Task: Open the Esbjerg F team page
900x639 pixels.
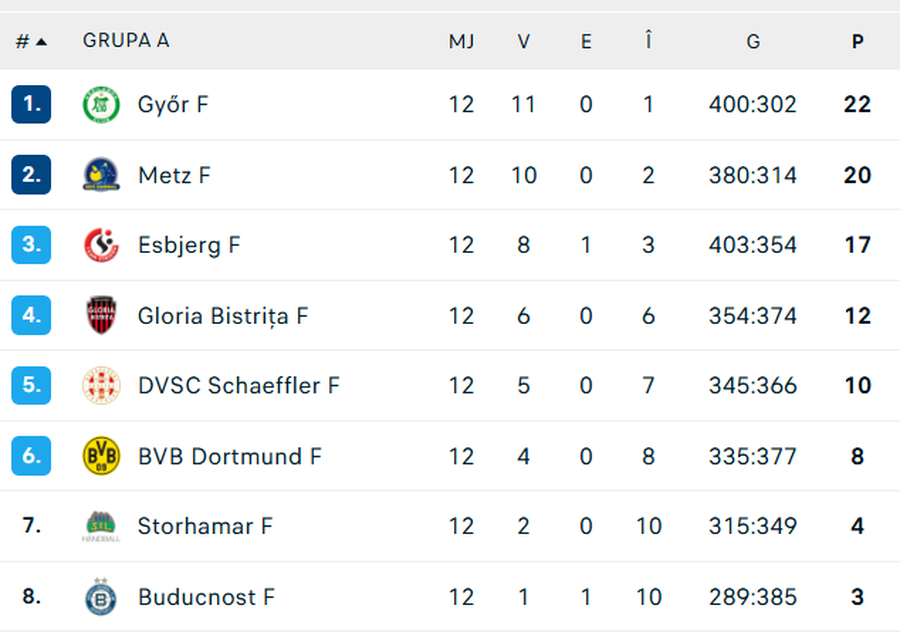Action: [189, 245]
